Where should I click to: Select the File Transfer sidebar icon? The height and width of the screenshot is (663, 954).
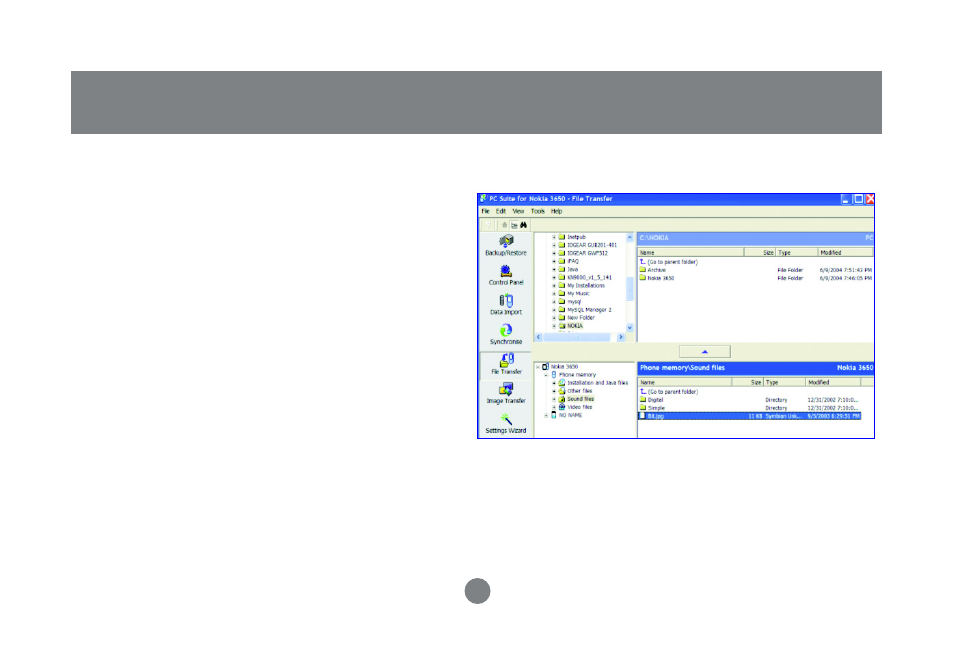(x=506, y=364)
